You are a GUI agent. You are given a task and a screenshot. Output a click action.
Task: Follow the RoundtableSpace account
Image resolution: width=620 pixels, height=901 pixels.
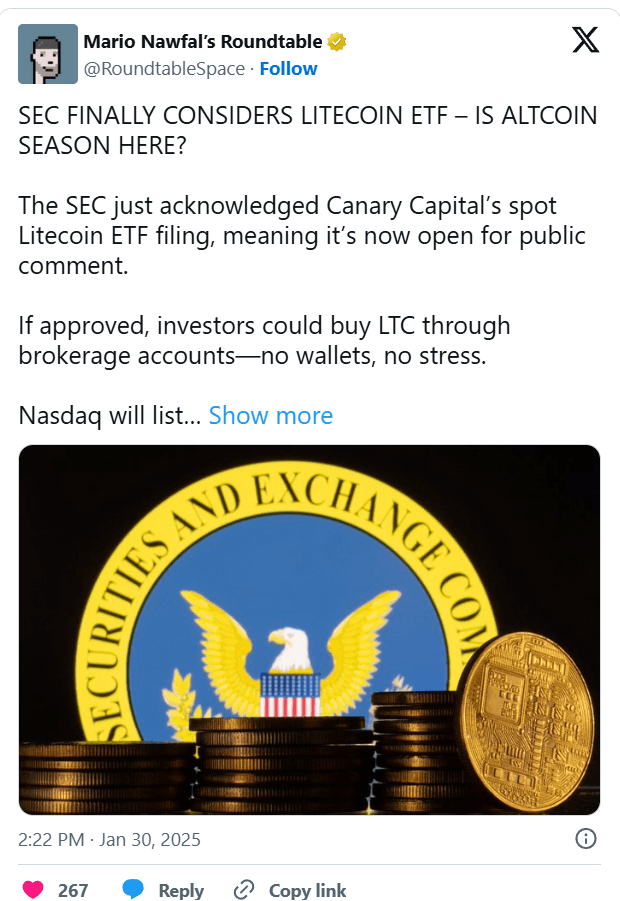[x=288, y=69]
